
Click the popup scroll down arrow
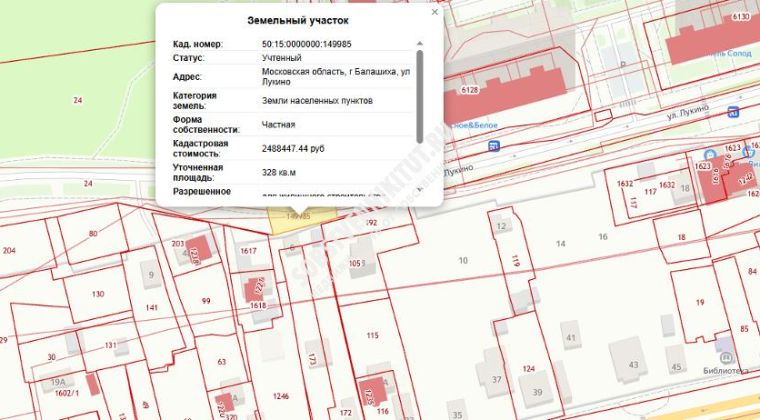tap(420, 189)
